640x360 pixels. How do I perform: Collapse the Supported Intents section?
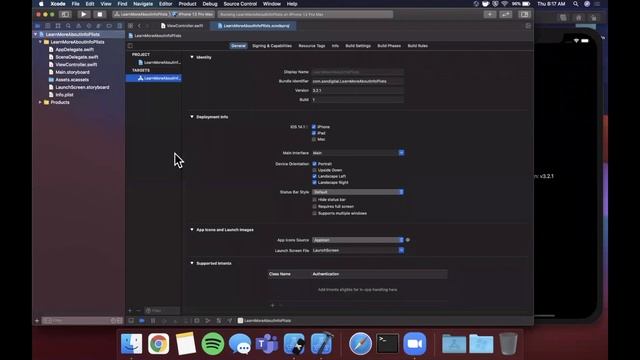point(192,263)
